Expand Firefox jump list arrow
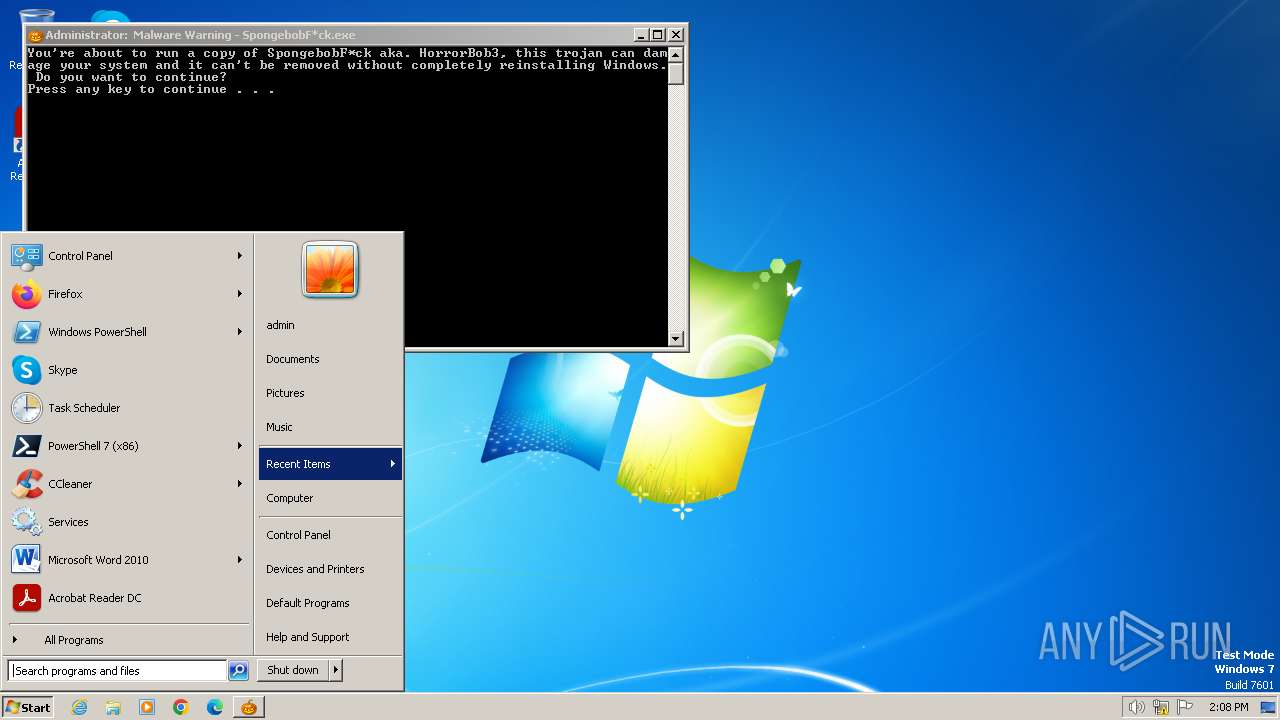 point(240,294)
